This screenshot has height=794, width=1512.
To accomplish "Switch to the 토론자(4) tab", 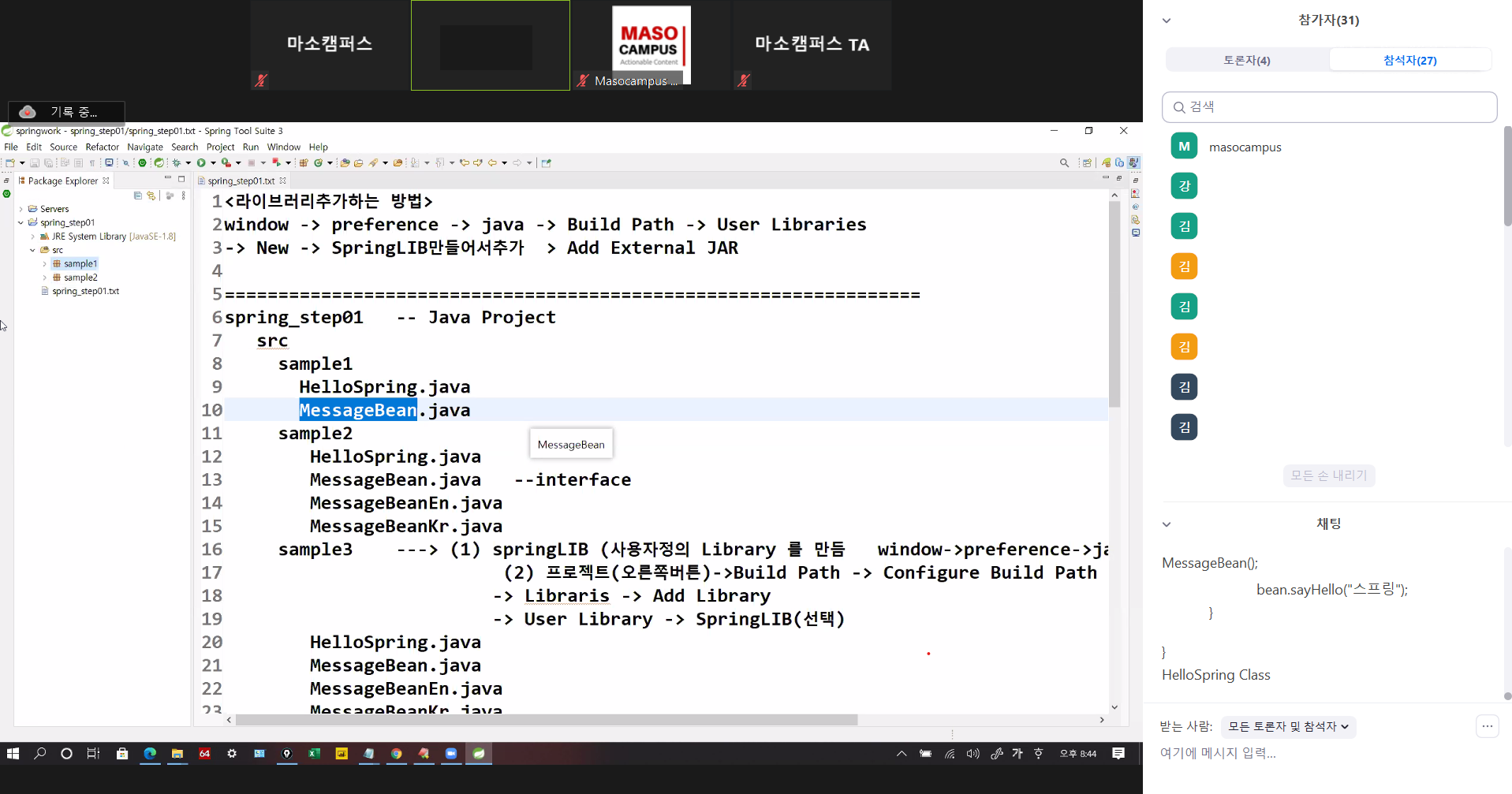I will pyautogui.click(x=1246, y=61).
